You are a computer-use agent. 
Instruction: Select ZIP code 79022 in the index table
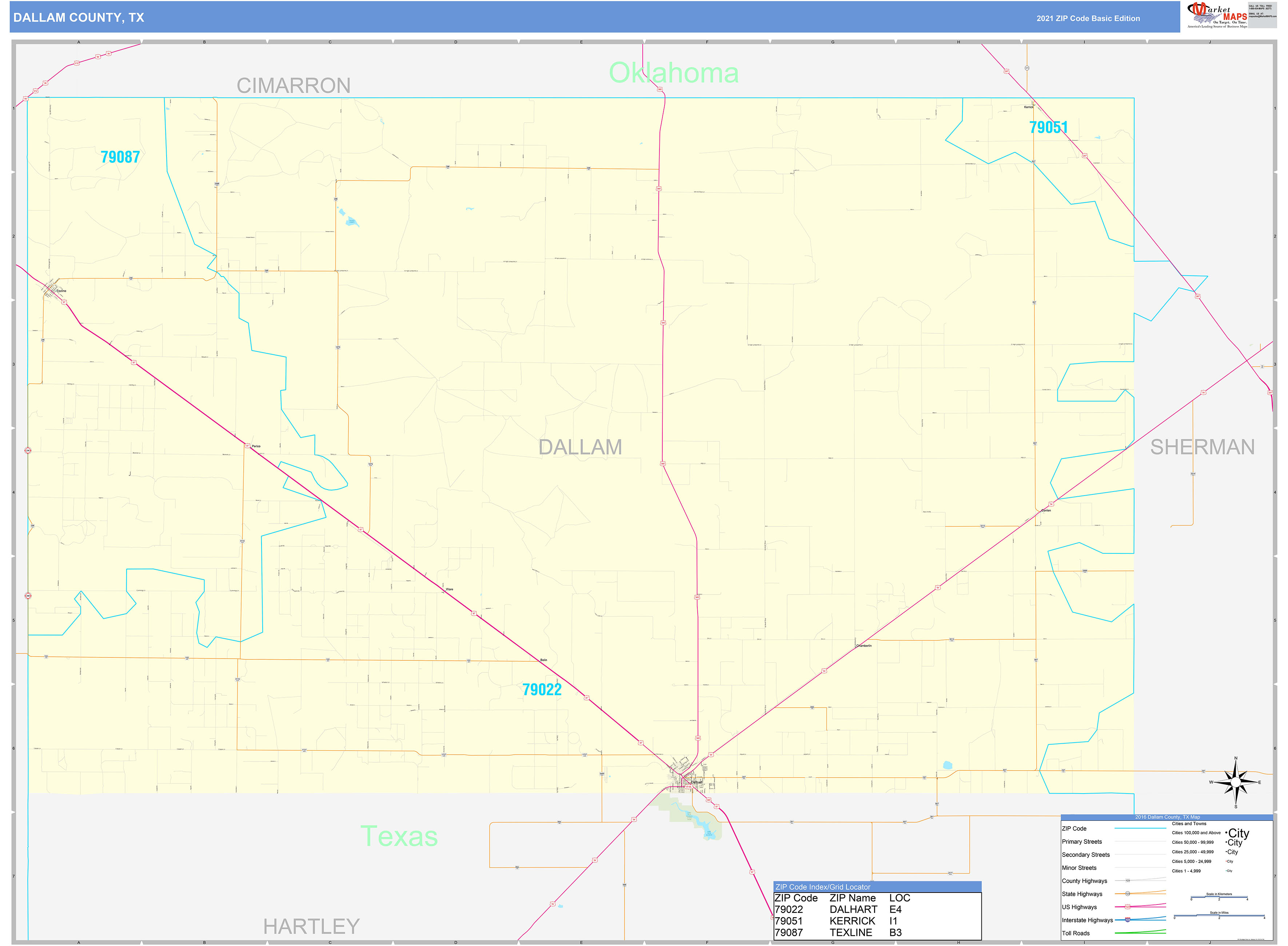point(789,909)
